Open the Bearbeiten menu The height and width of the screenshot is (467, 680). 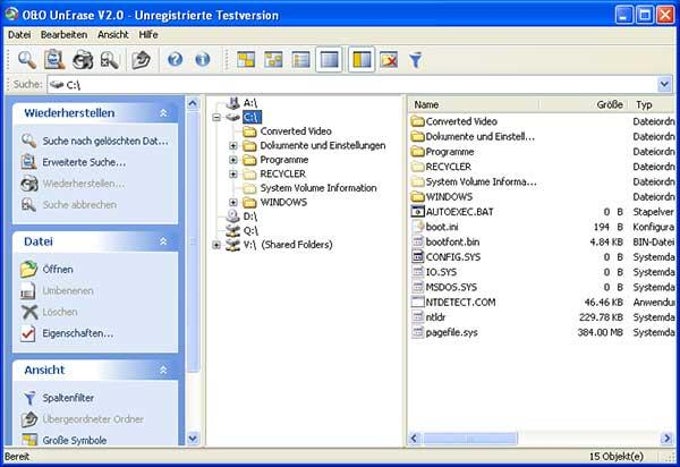(x=64, y=35)
